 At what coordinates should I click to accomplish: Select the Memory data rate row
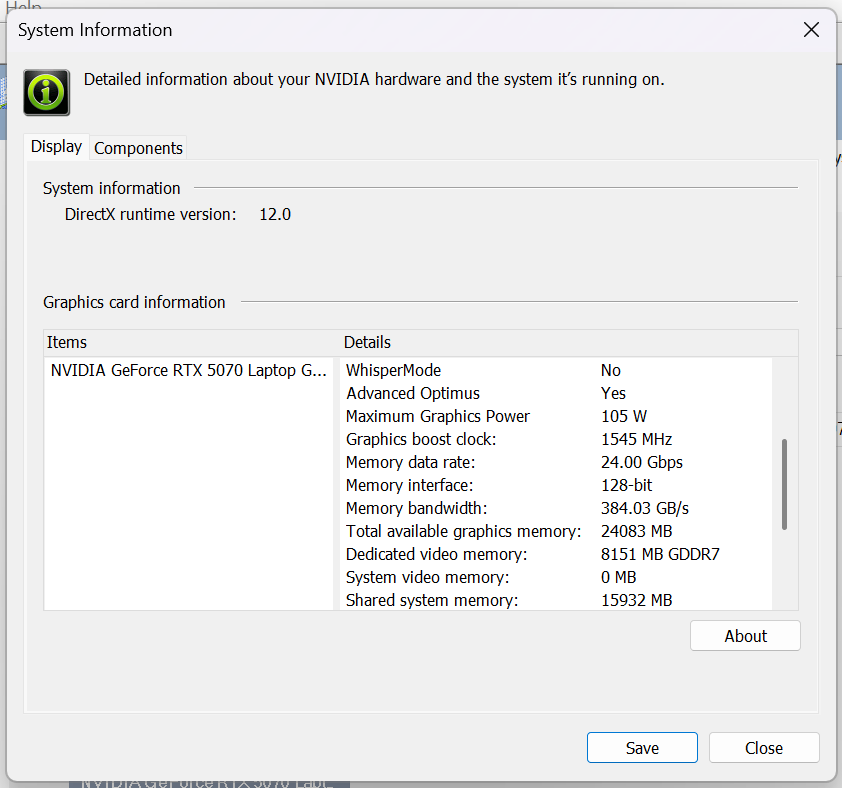[x=556, y=462]
